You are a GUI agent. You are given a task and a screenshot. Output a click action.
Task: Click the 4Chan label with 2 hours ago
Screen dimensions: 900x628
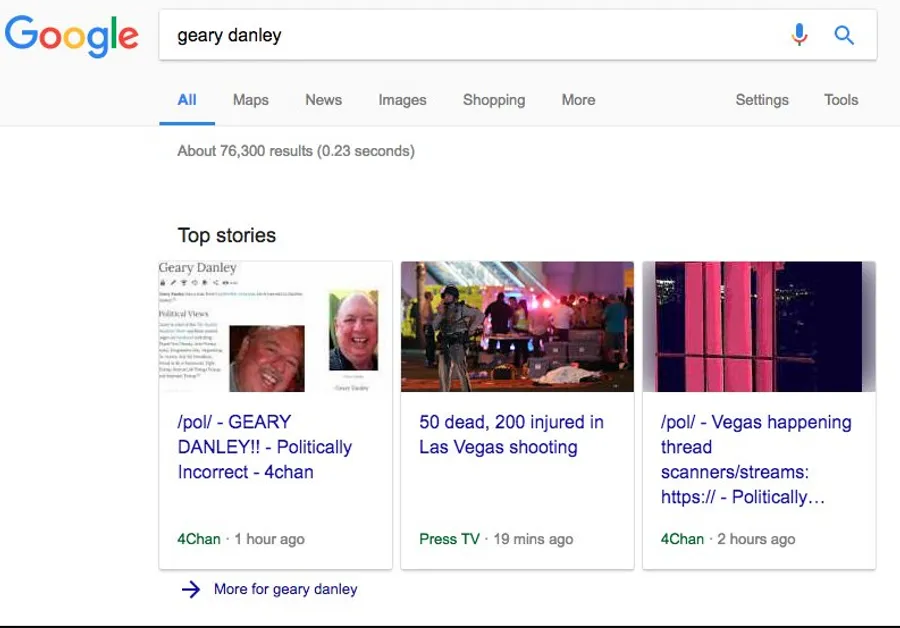(x=682, y=539)
